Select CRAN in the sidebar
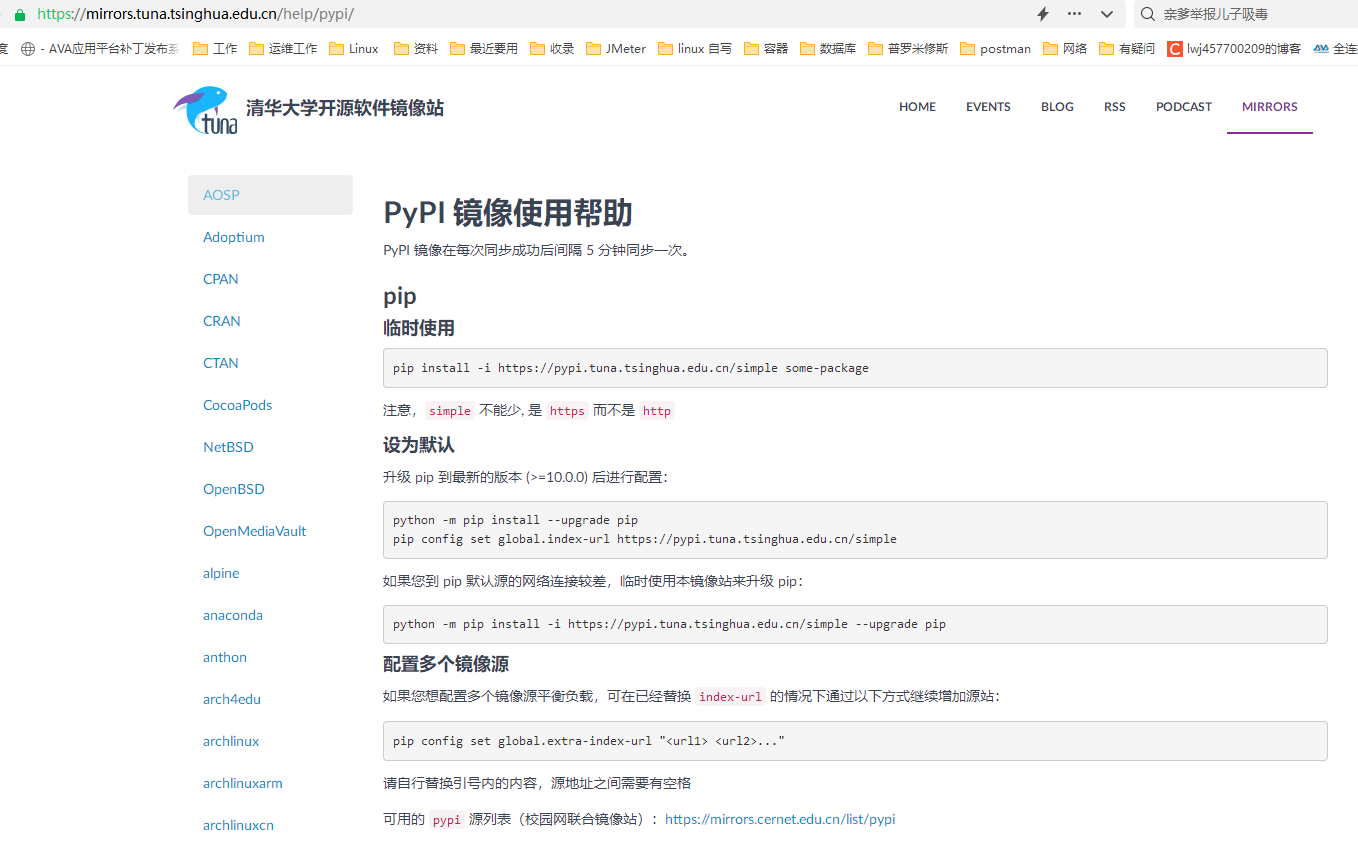The height and width of the screenshot is (856, 1358). coord(222,321)
